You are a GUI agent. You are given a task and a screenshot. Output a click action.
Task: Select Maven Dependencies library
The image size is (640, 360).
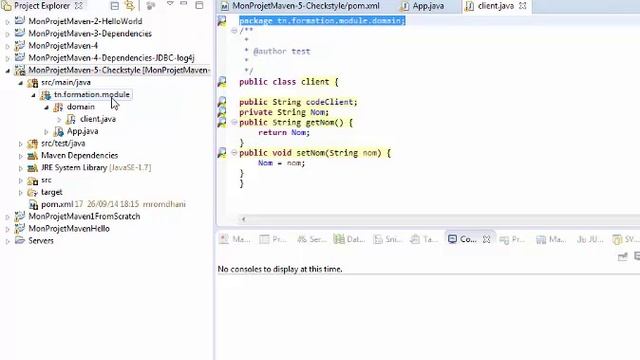[x=79, y=156]
